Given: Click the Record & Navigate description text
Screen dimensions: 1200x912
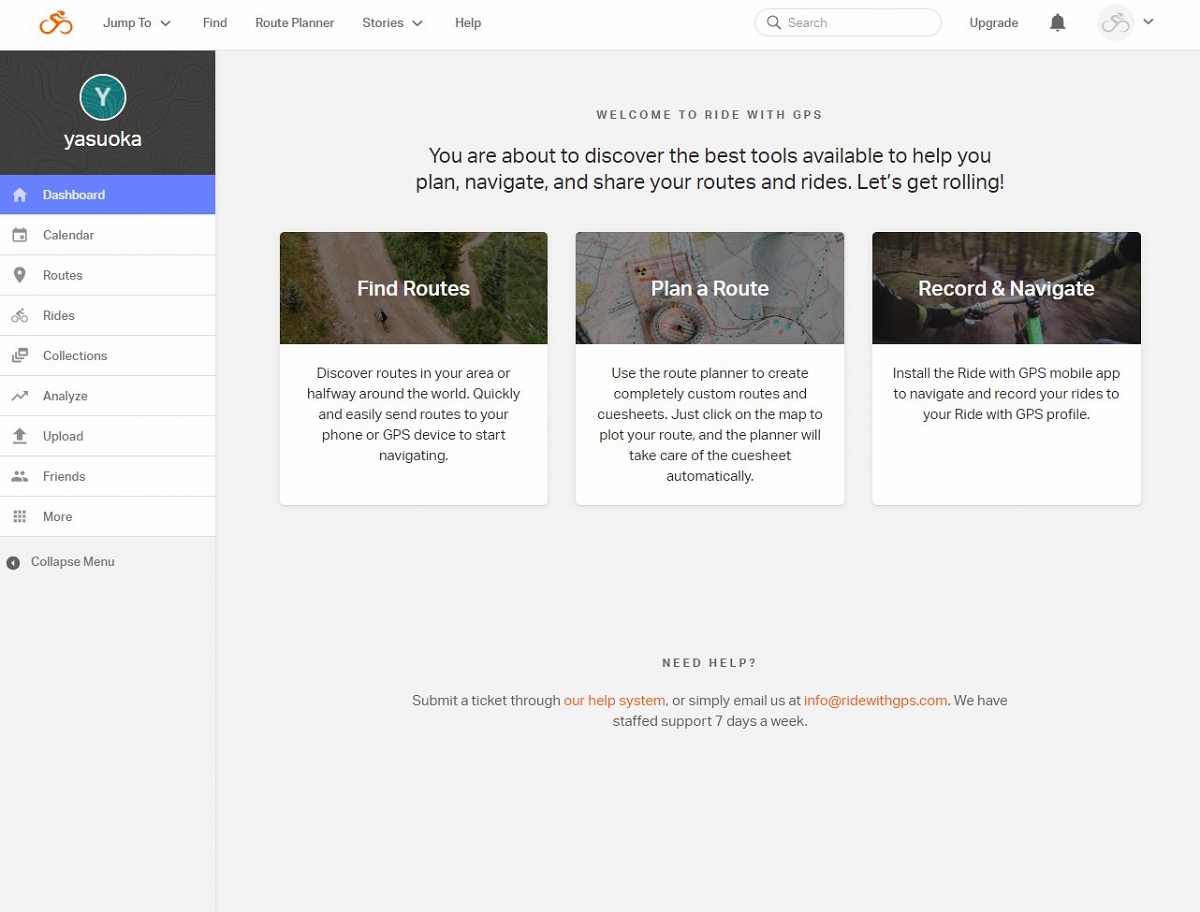Looking at the screenshot, I should (1006, 393).
